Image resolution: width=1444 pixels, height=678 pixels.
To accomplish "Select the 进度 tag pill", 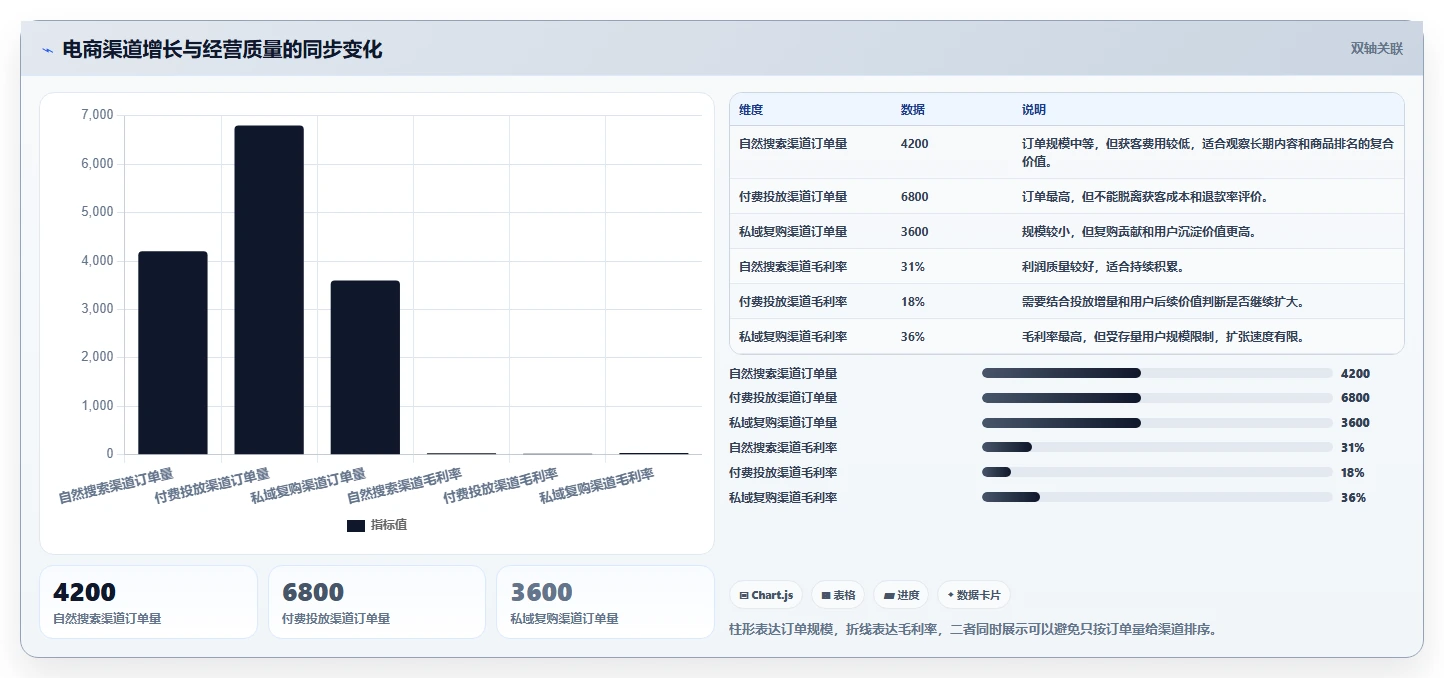I will pyautogui.click(x=901, y=595).
